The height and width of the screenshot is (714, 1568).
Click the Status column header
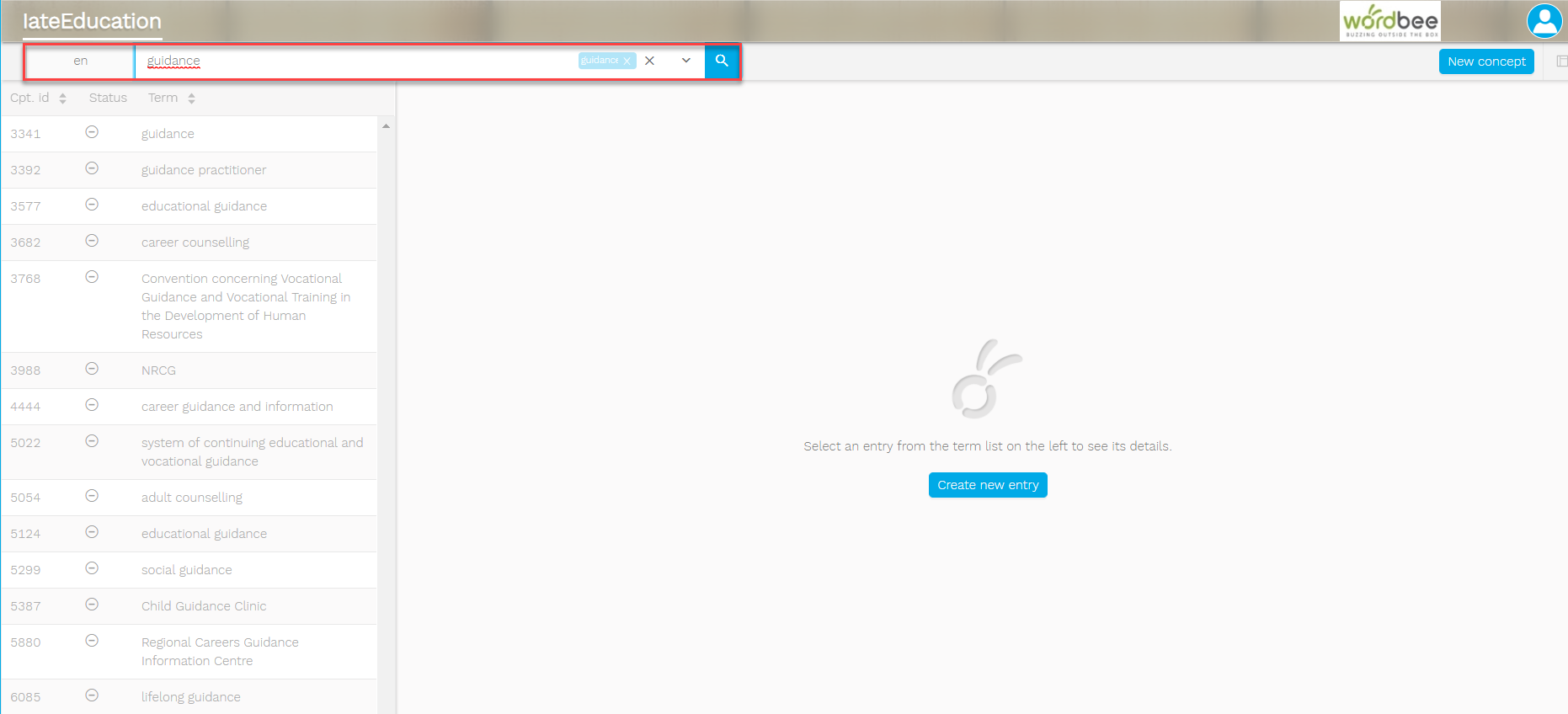point(108,99)
